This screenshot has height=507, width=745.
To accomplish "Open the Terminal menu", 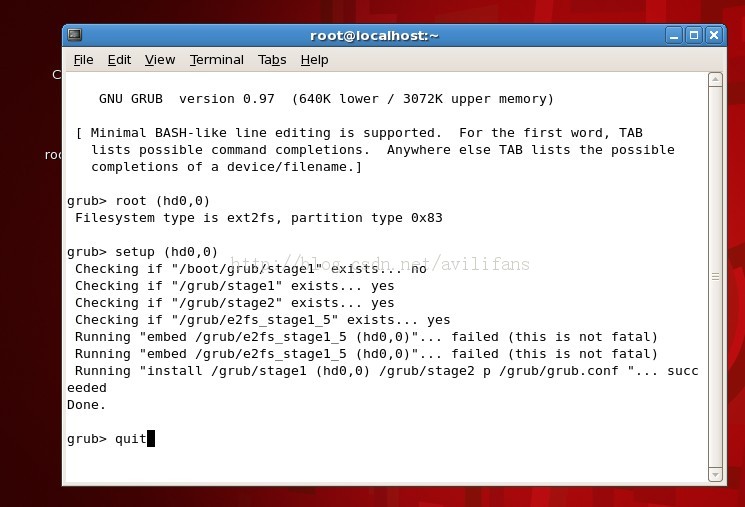I will pos(217,60).
